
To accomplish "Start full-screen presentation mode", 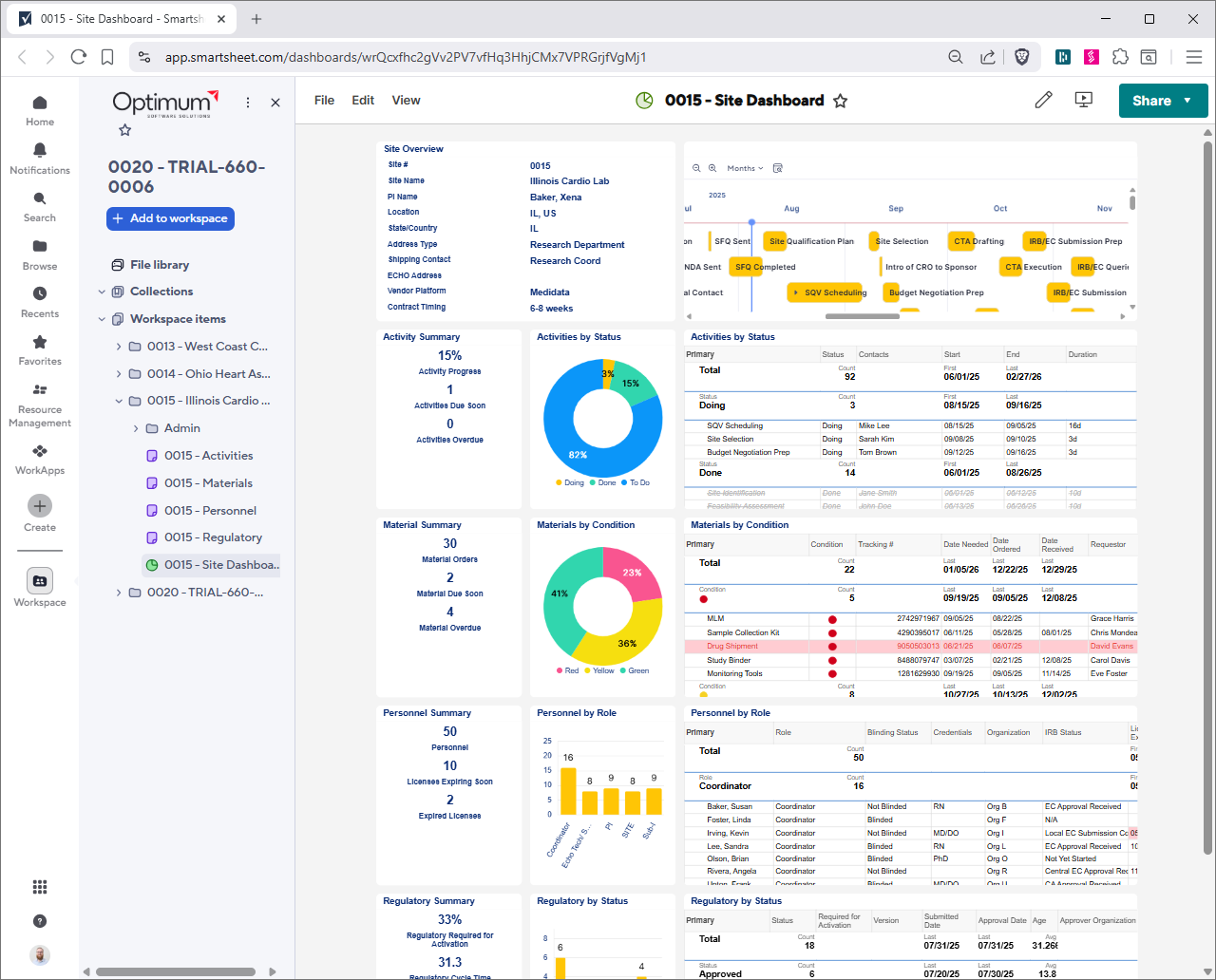I will coord(1083,100).
